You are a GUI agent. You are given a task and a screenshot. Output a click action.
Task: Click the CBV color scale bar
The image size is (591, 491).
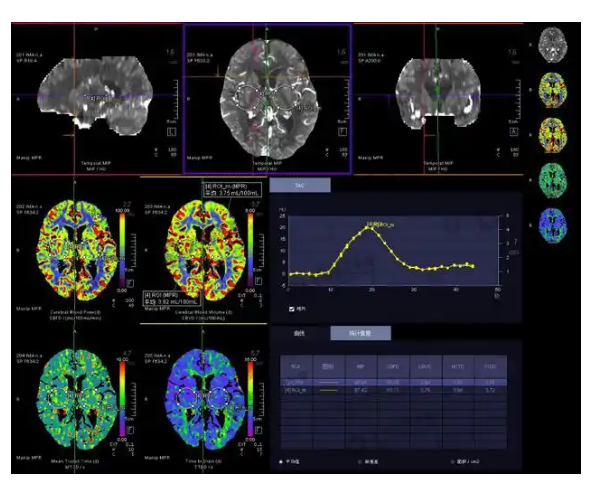[251, 250]
